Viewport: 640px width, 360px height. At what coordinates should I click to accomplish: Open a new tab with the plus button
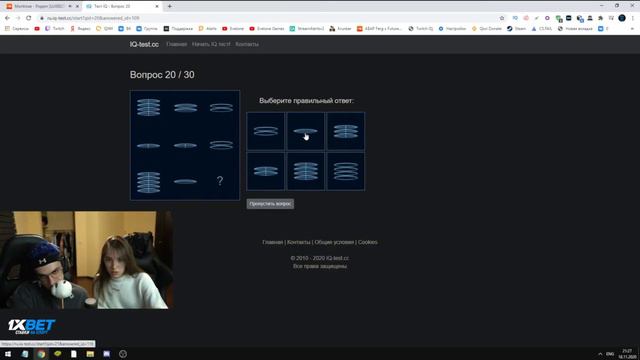pos(169,6)
